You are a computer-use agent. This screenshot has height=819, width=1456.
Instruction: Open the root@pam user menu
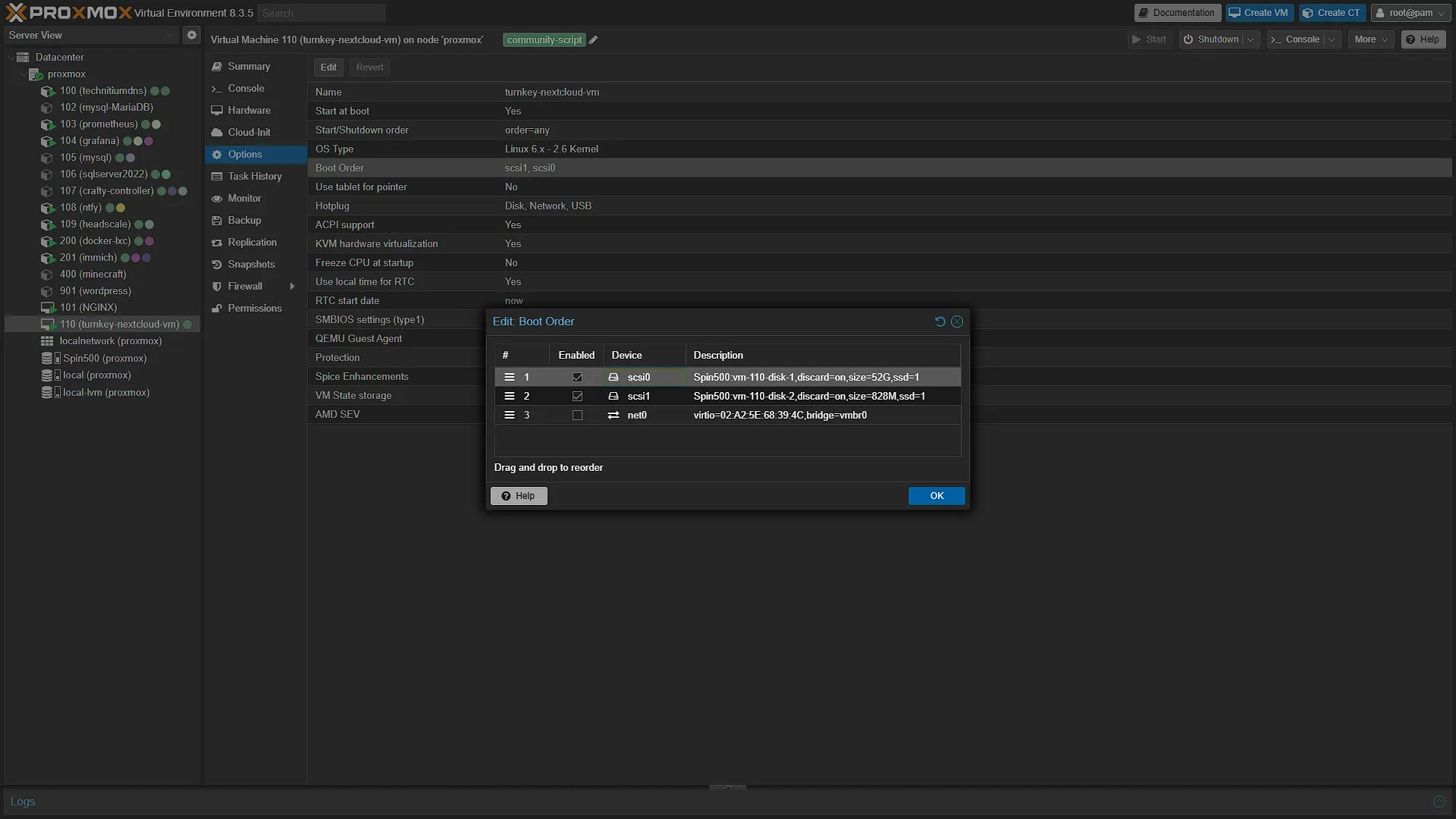tap(1410, 13)
